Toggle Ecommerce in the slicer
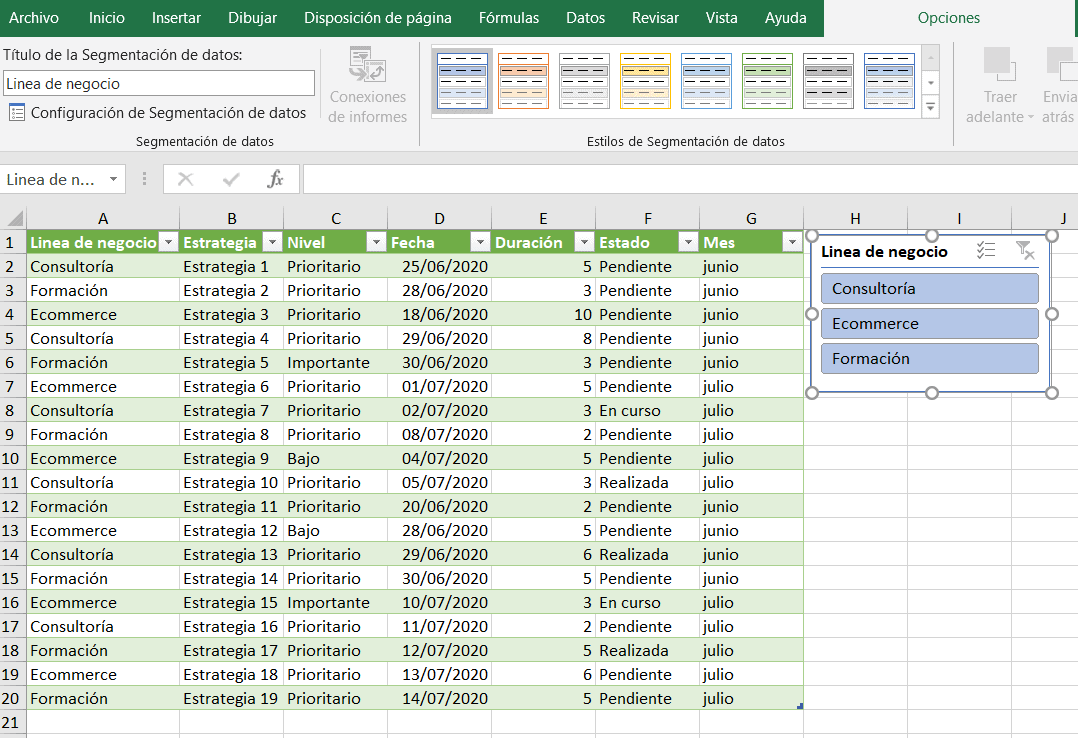Viewport: 1078px width, 738px height. click(x=930, y=323)
